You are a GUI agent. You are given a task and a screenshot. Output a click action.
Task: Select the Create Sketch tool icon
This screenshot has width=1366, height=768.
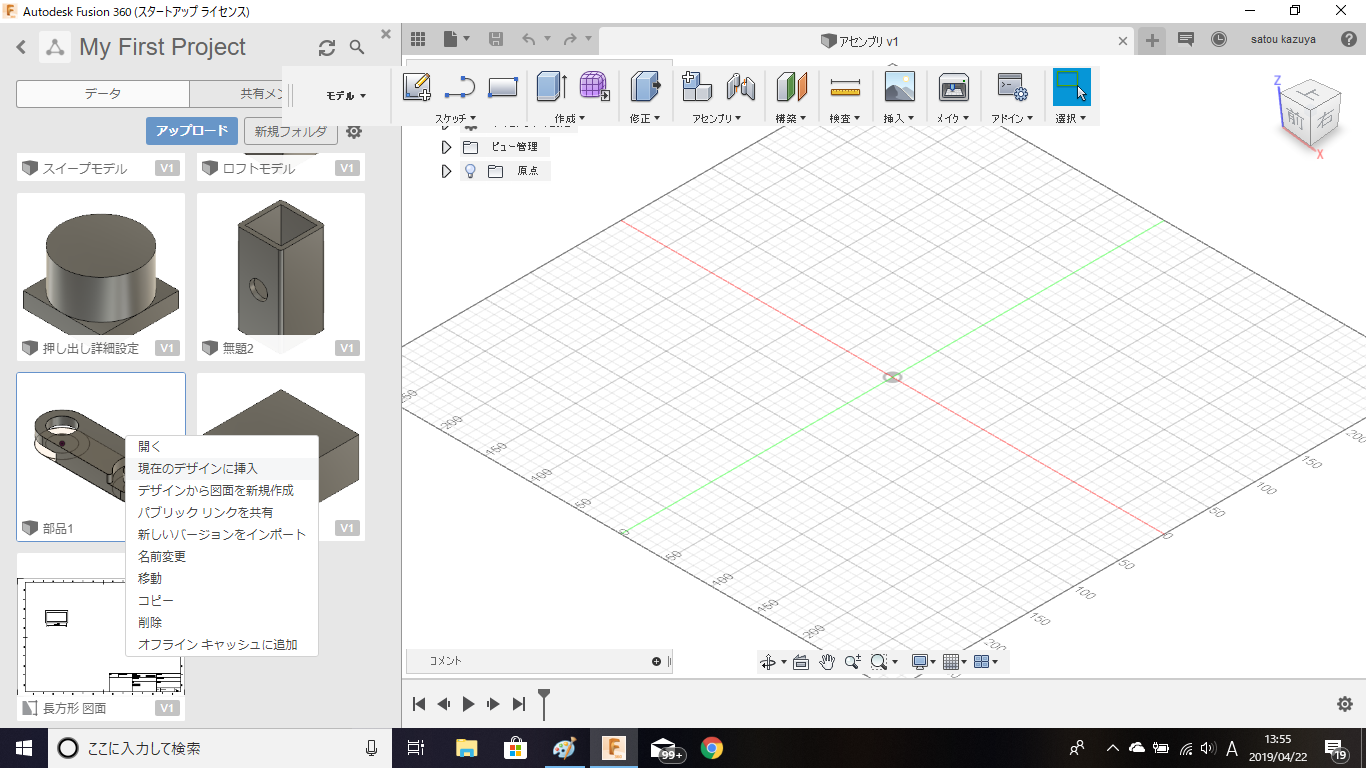pos(417,87)
